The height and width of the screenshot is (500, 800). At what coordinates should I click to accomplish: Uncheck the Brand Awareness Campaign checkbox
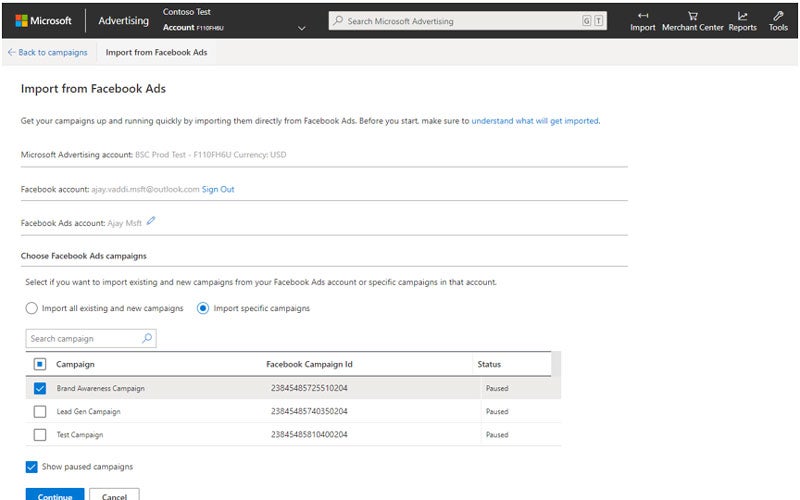[x=40, y=388]
